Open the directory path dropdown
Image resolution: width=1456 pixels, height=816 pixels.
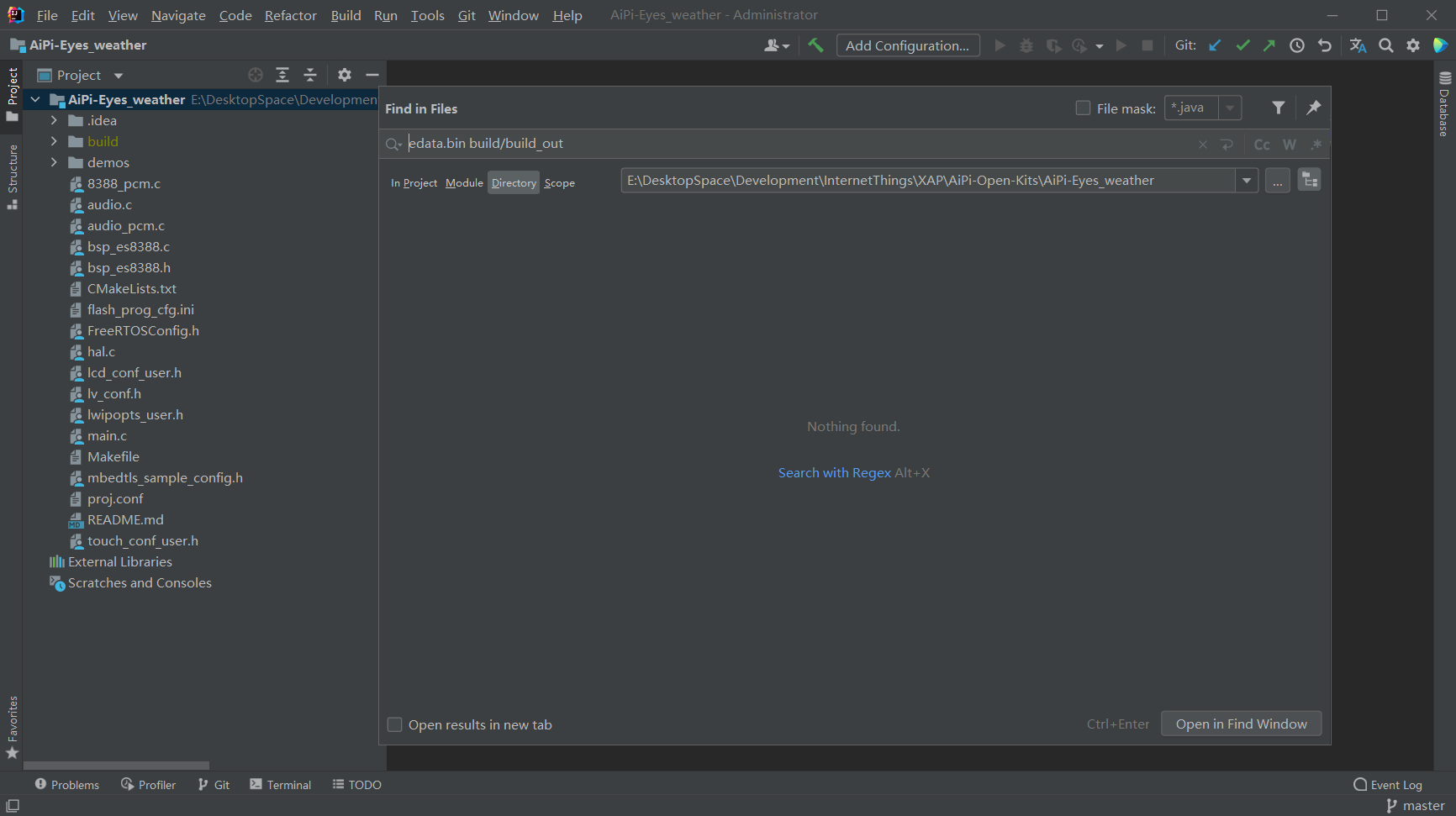point(1247,181)
